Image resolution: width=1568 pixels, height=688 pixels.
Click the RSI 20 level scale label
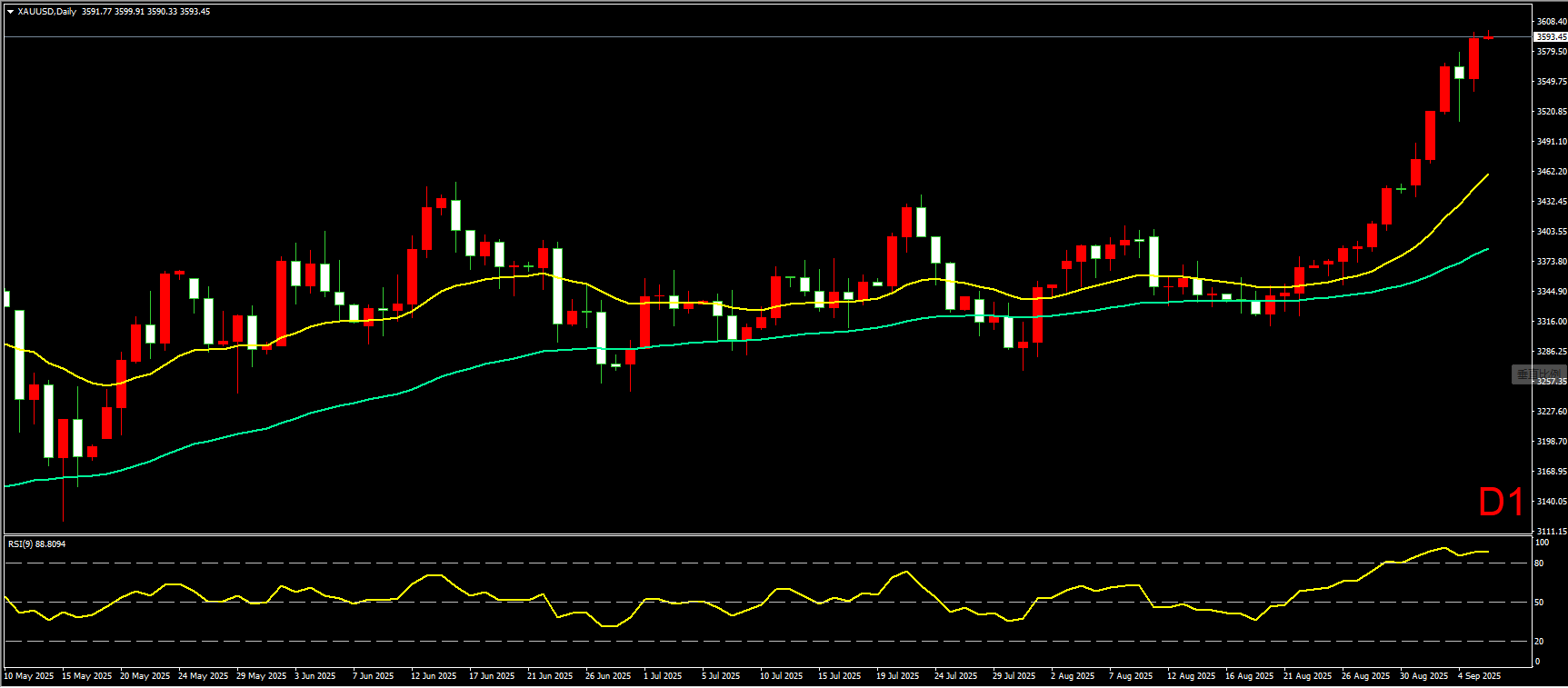[x=1539, y=642]
